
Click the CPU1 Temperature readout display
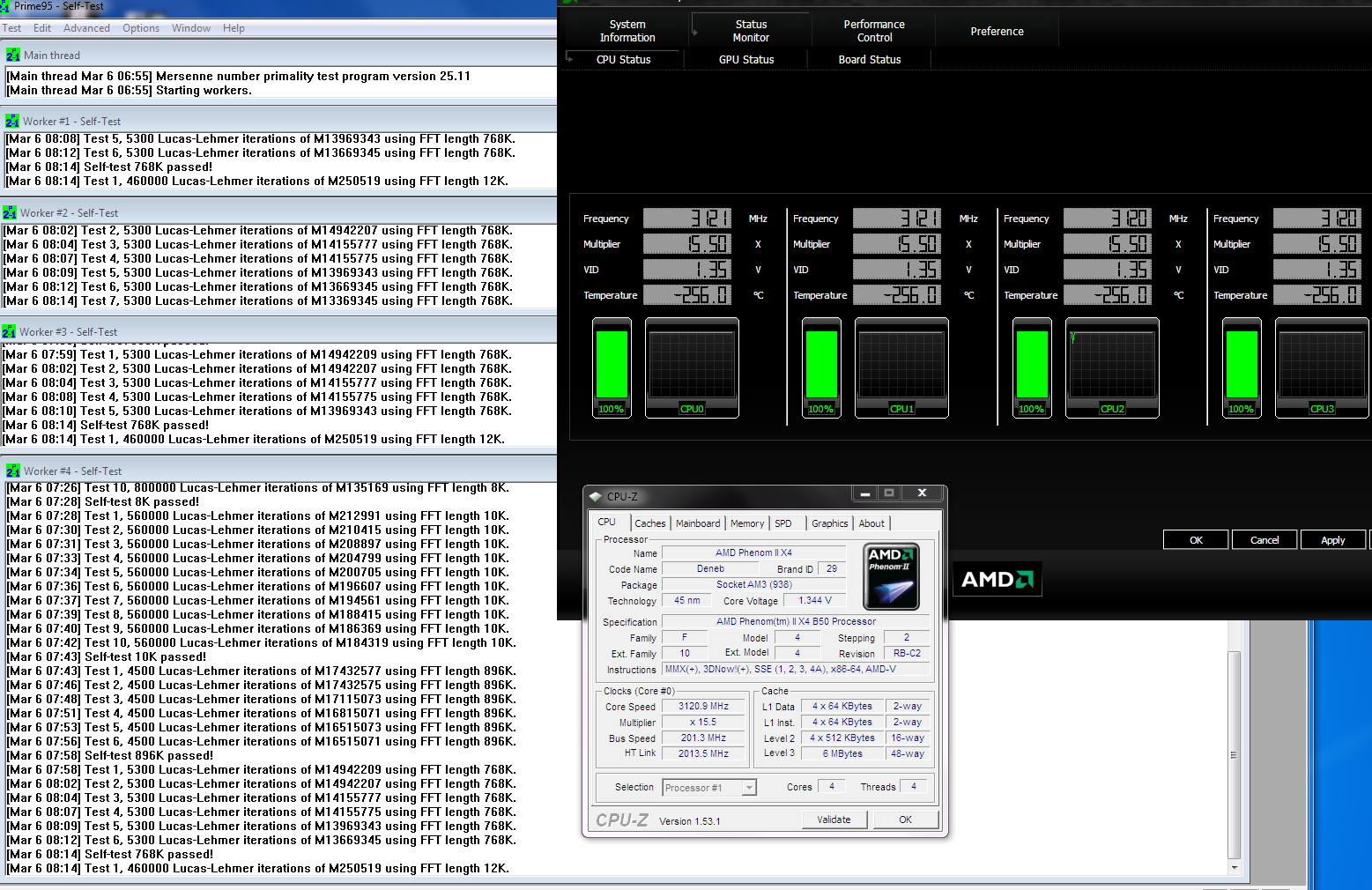897,295
